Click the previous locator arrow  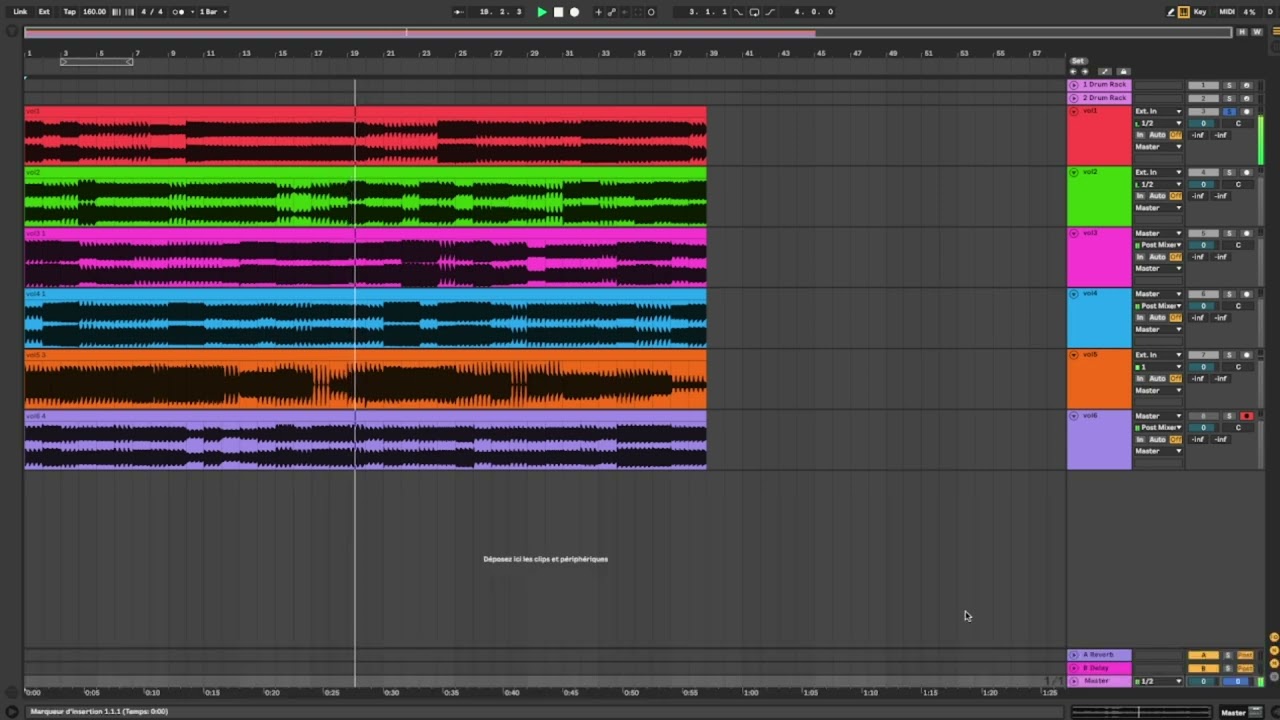tap(1073, 72)
